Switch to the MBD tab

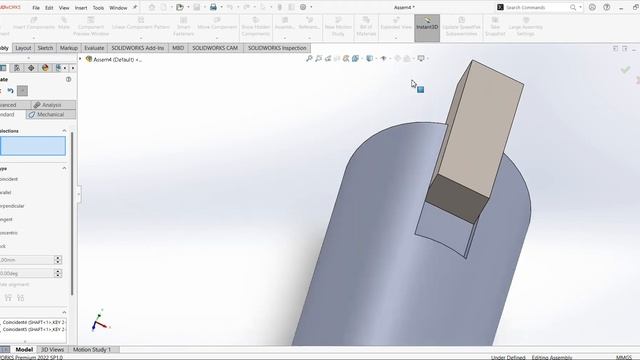tap(178, 48)
